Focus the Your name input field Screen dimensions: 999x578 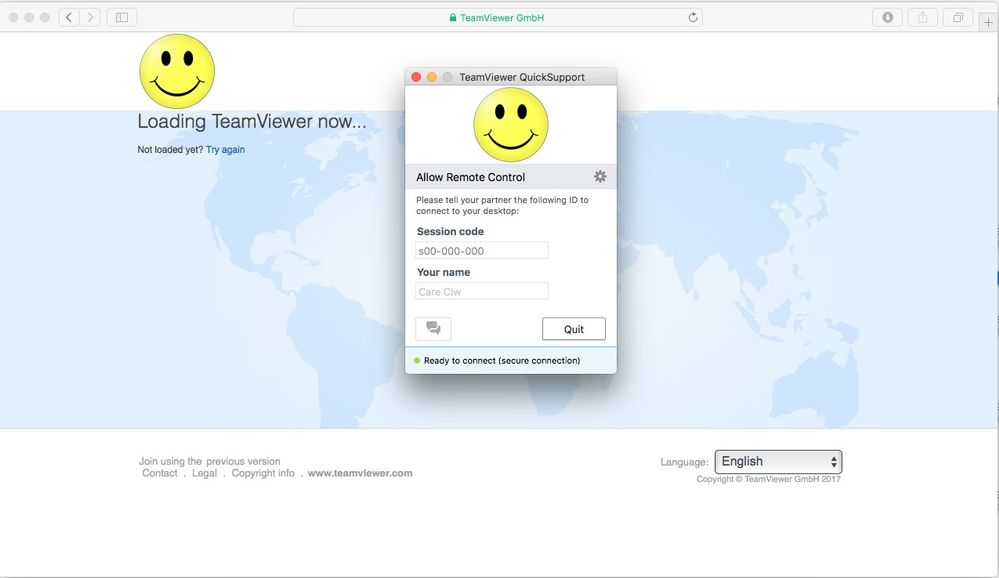pos(482,291)
